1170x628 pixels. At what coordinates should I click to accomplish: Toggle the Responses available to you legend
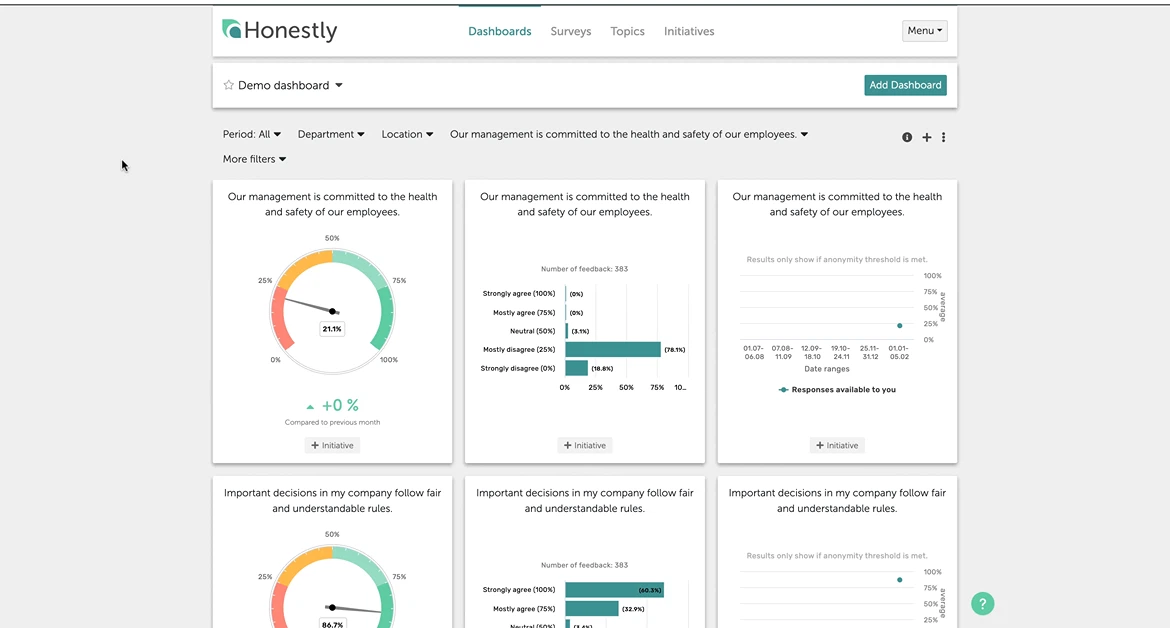click(x=836, y=389)
